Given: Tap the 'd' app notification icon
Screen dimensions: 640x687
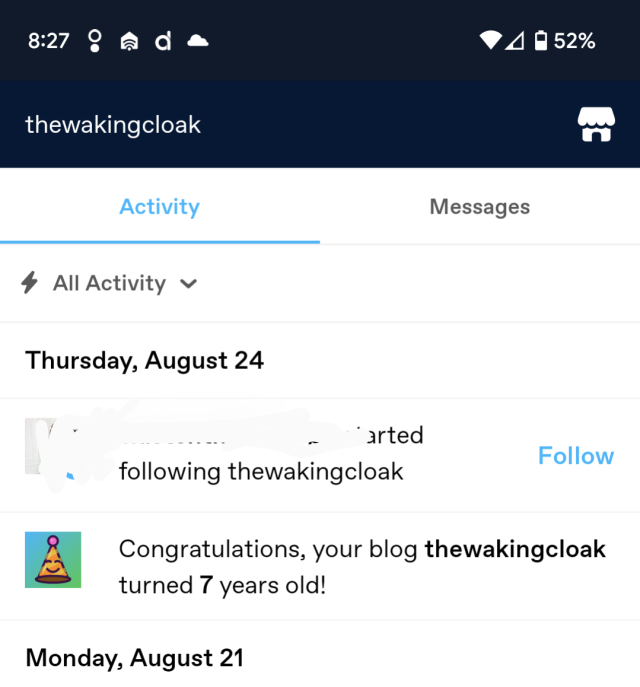Looking at the screenshot, I should pos(163,41).
